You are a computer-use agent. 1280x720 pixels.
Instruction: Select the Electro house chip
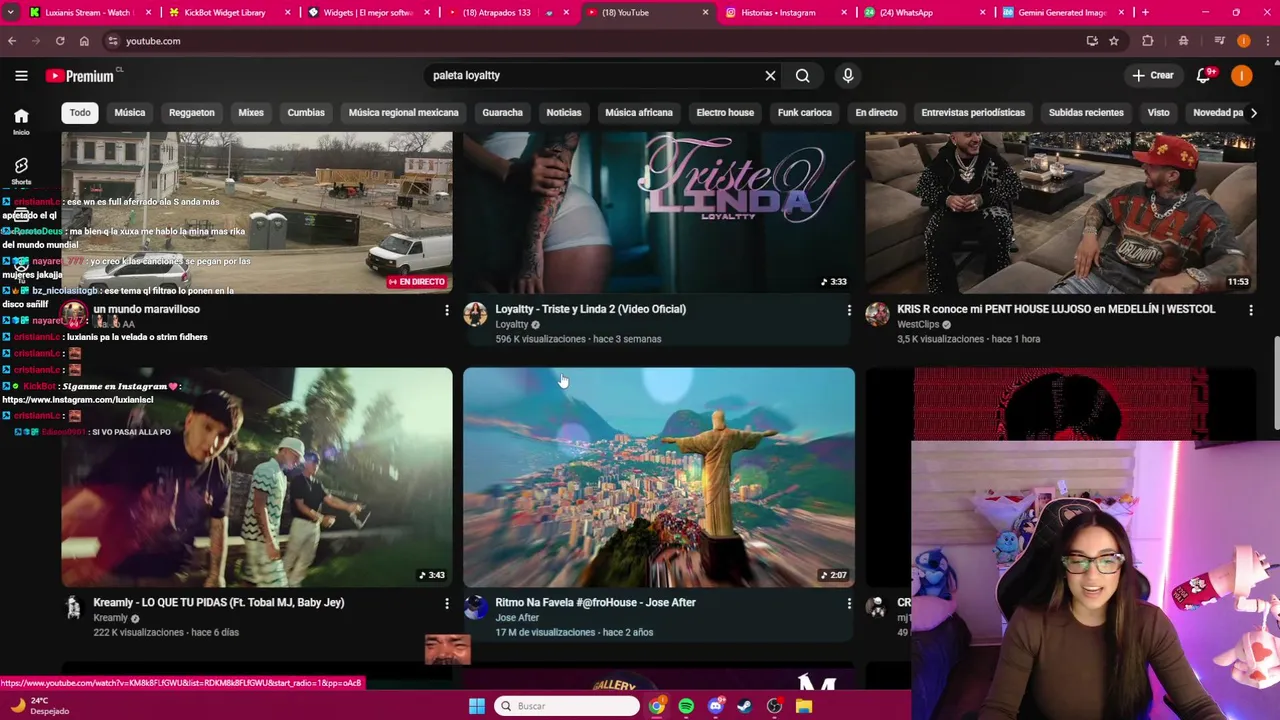click(725, 112)
